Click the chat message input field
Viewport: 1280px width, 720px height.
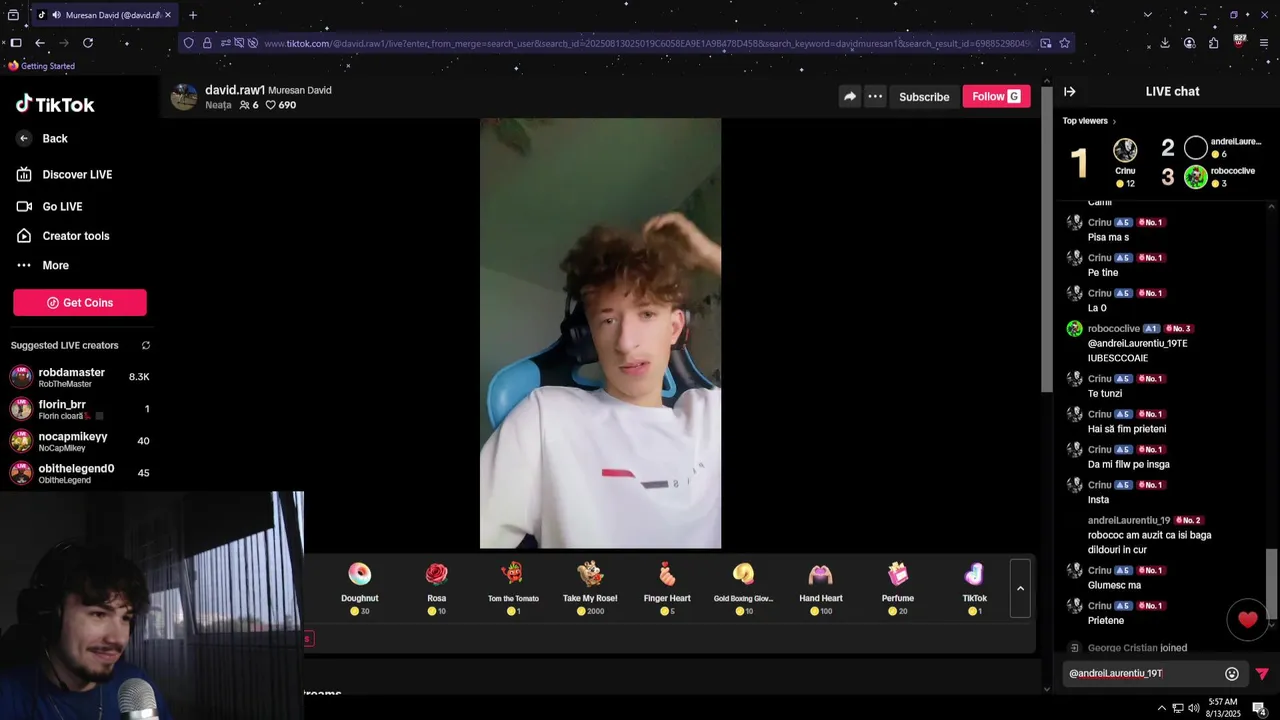(1142, 674)
